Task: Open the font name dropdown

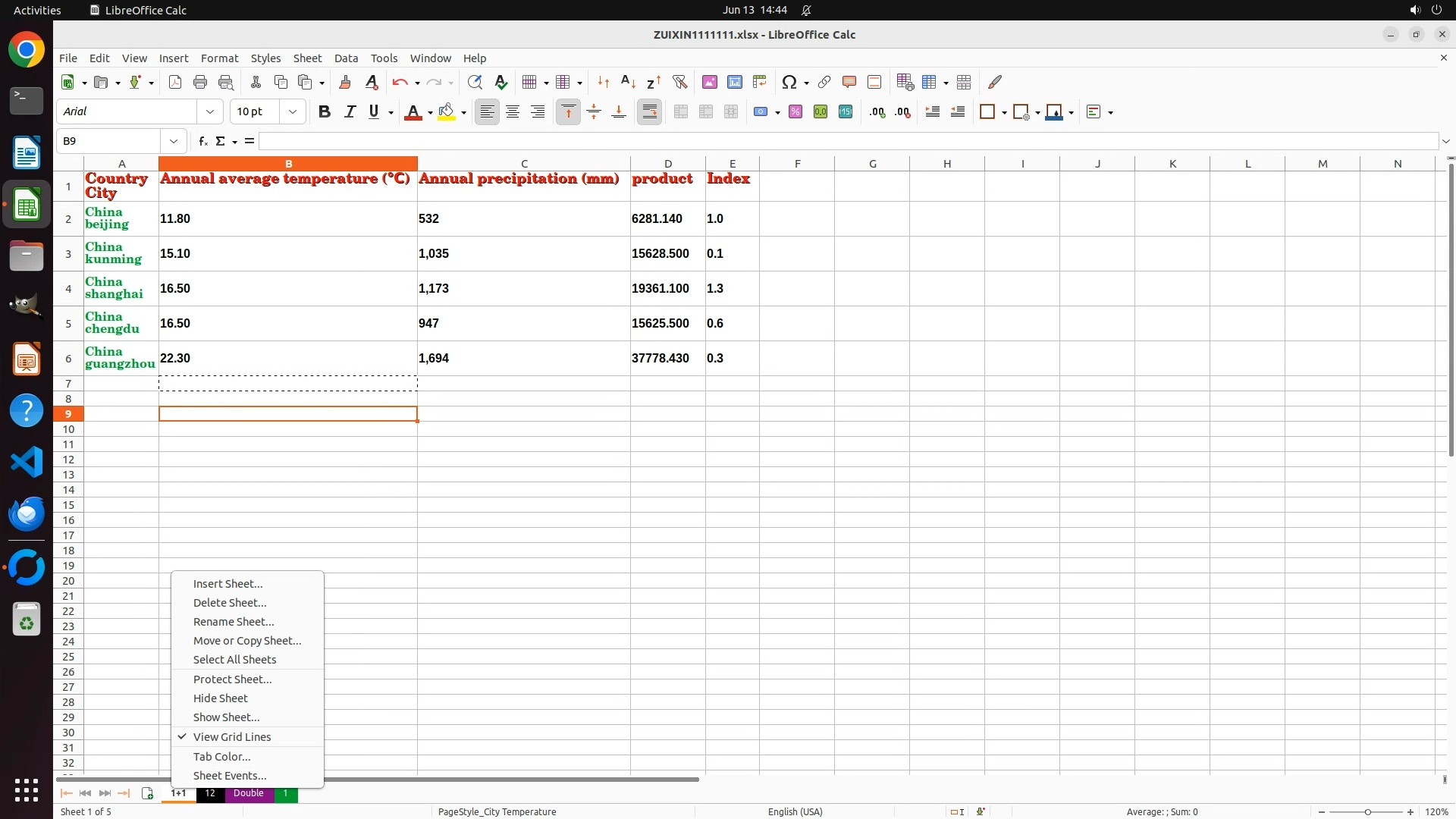Action: tap(210, 111)
